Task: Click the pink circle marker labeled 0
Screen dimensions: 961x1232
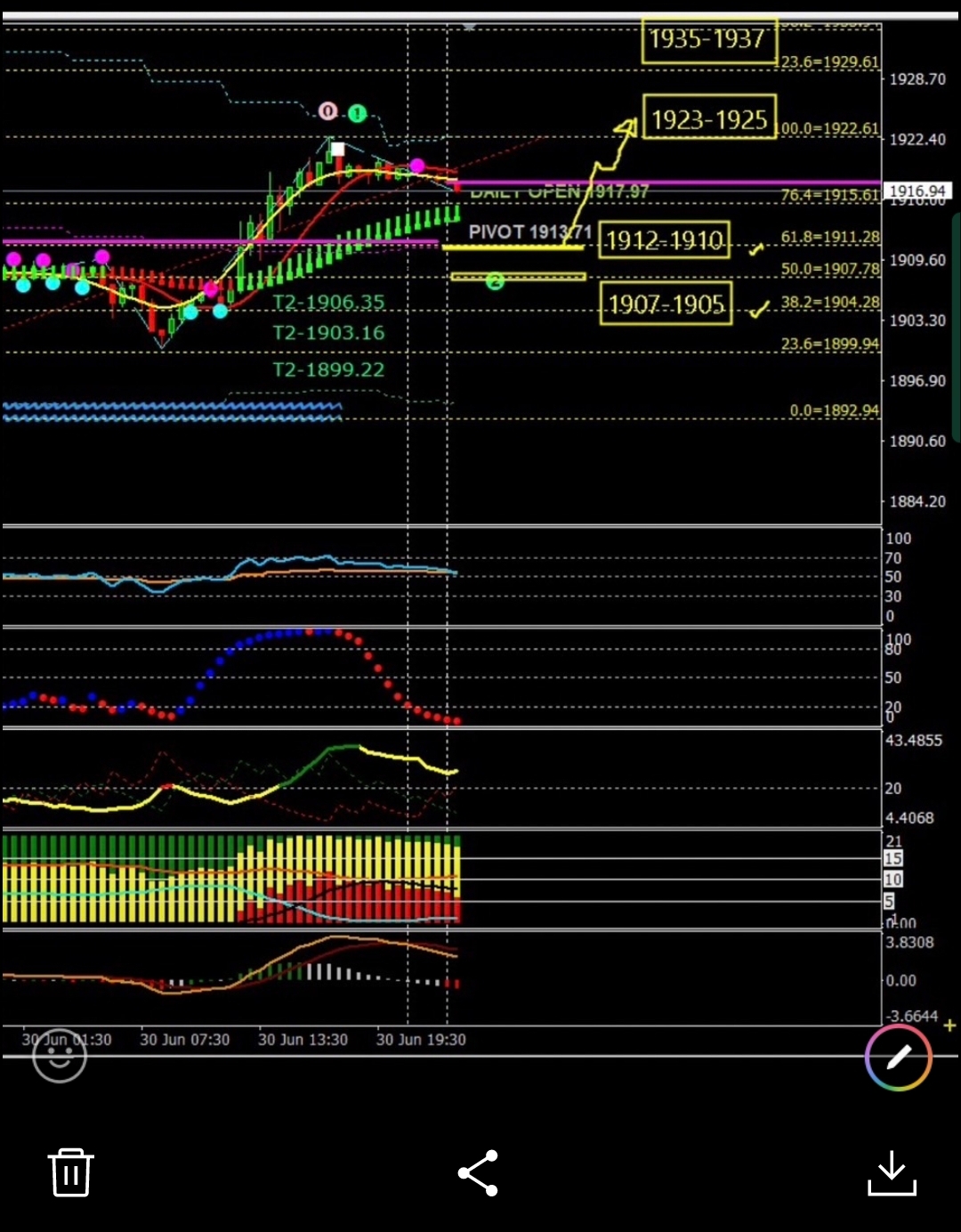Action: (x=328, y=111)
